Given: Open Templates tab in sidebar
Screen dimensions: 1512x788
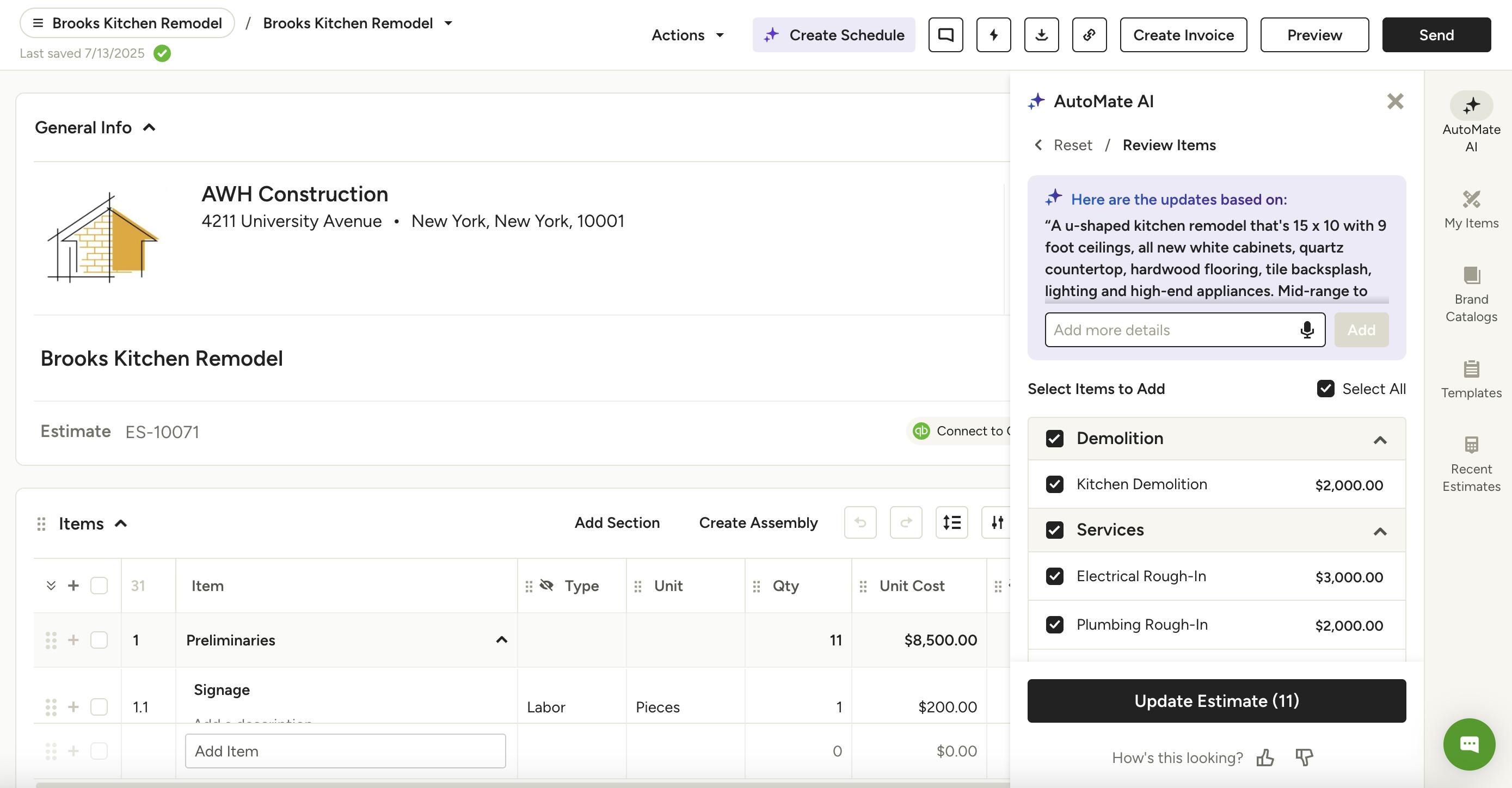Looking at the screenshot, I should click(x=1471, y=379).
